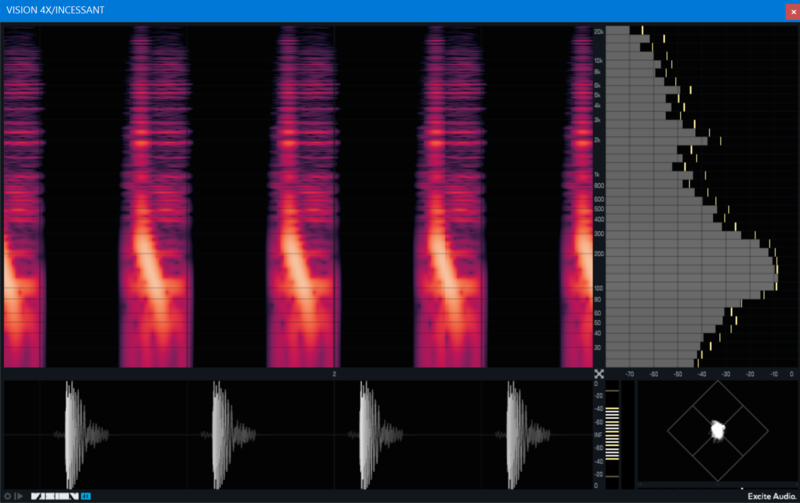Click the crossed-arrows expand icon beside the spectrogram
Viewport: 800px width, 503px height.
599,374
